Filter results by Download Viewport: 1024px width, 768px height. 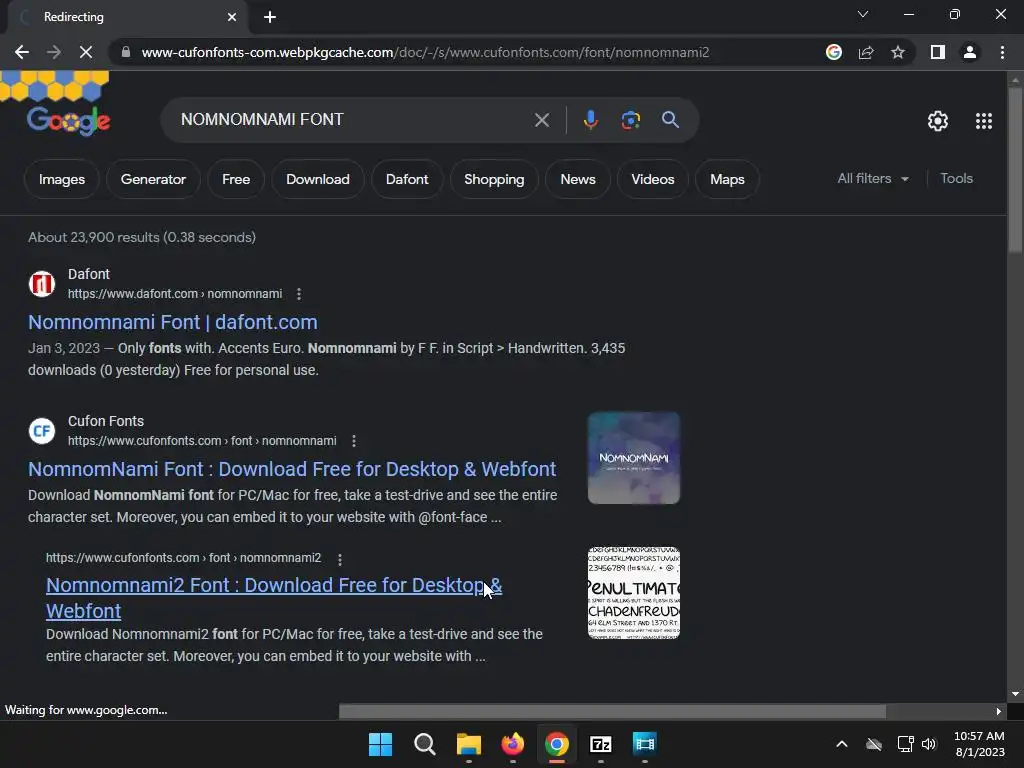coord(317,179)
